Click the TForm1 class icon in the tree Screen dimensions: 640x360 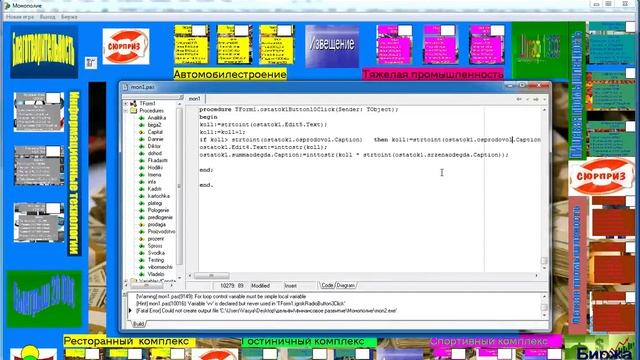pyautogui.click(x=133, y=104)
